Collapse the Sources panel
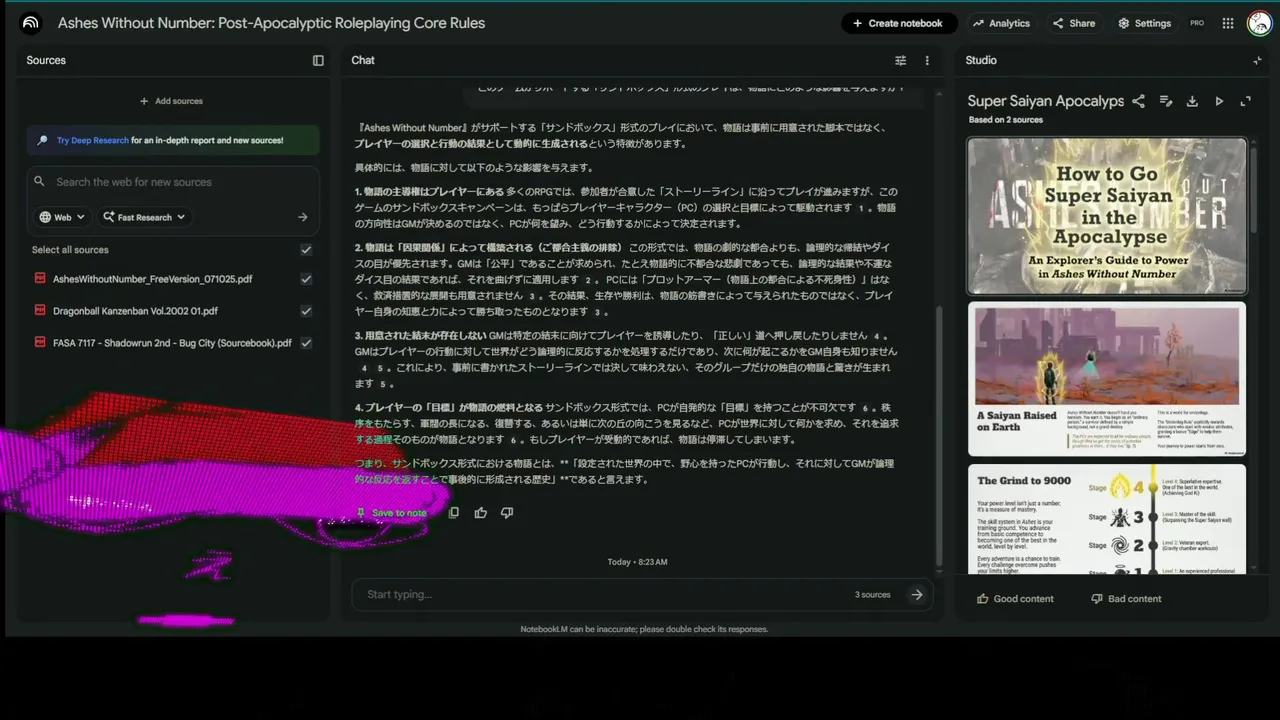Viewport: 1280px width, 720px height. click(x=318, y=60)
